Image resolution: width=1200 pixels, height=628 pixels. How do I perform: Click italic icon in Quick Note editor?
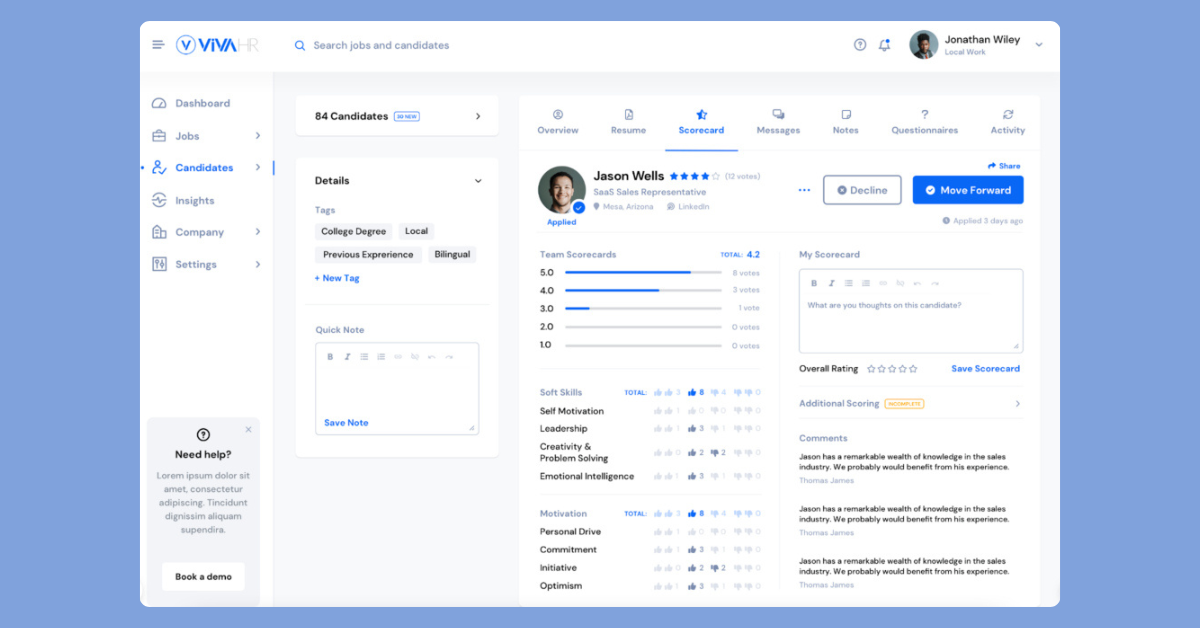[x=347, y=357]
